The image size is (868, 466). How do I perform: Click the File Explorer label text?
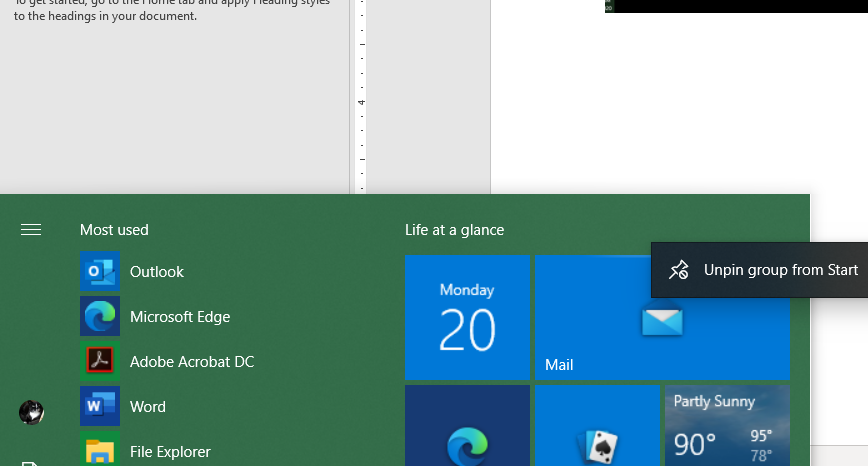(170, 452)
